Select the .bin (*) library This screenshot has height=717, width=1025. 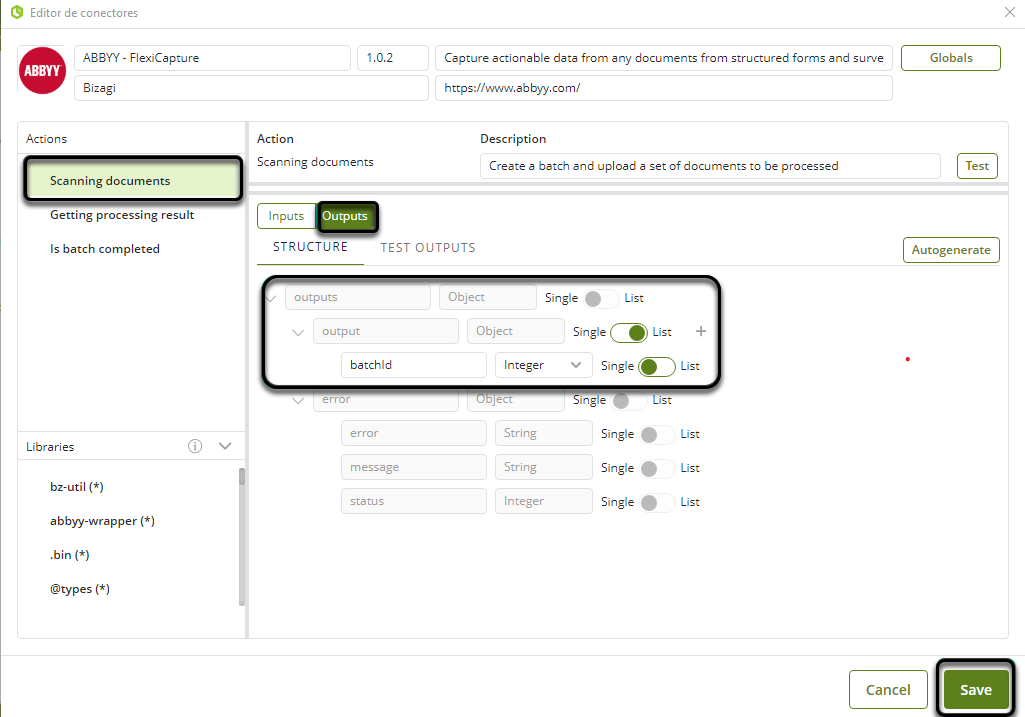coord(69,555)
